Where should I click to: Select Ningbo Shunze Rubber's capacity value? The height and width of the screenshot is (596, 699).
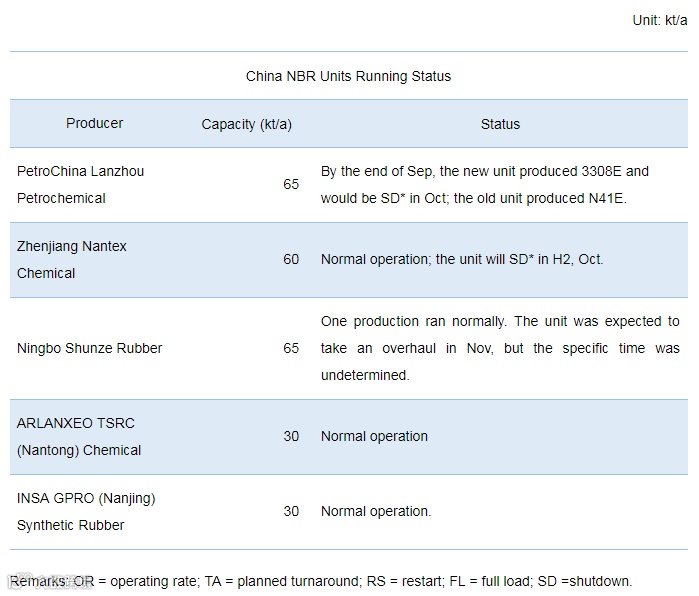(291, 348)
